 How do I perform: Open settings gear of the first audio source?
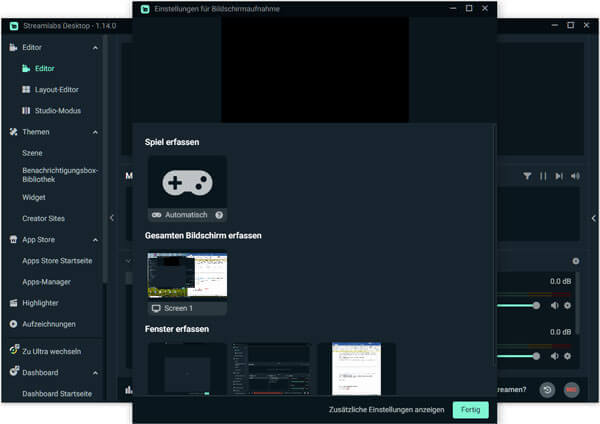pos(567,305)
